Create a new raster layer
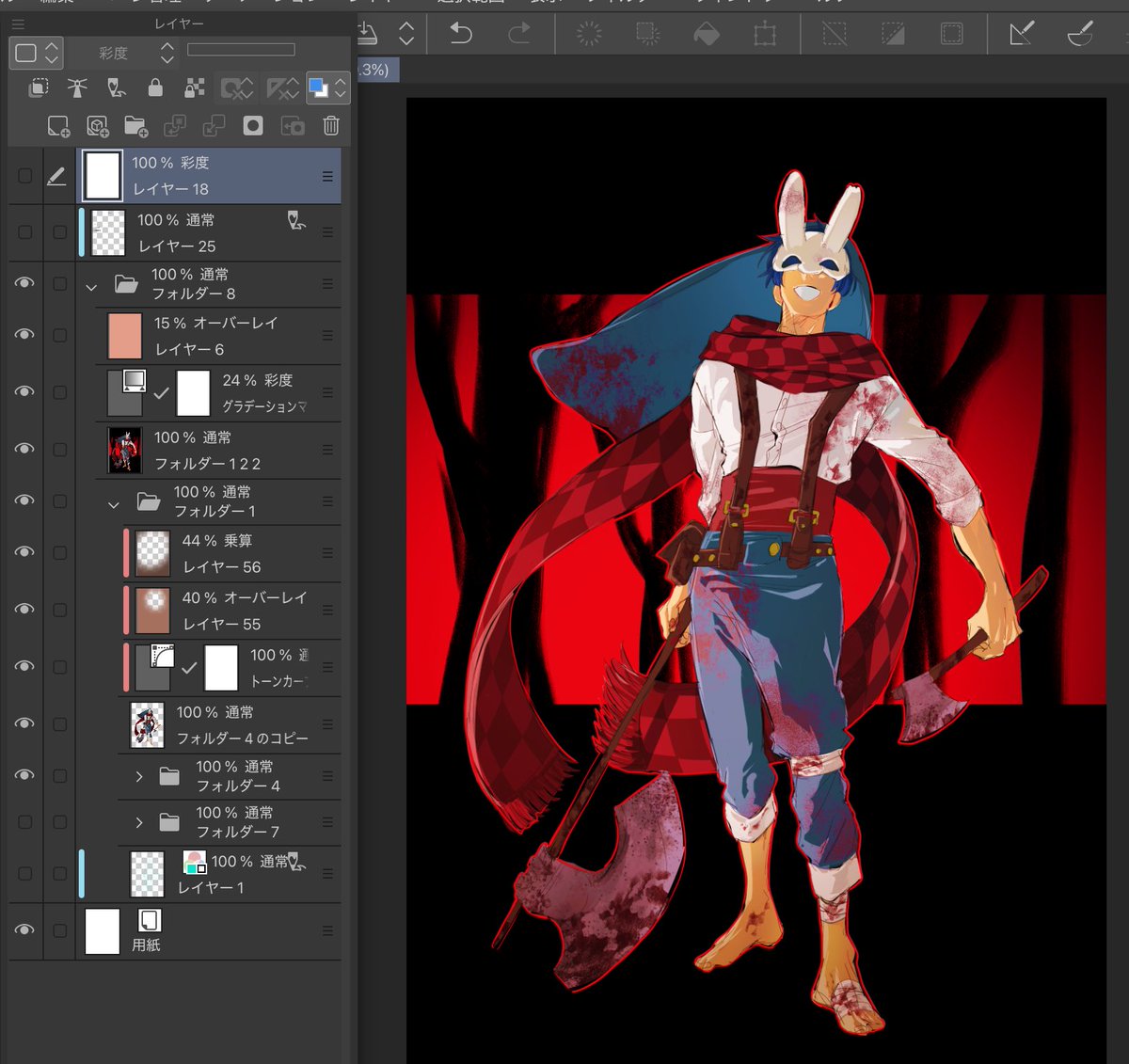 coord(58,126)
